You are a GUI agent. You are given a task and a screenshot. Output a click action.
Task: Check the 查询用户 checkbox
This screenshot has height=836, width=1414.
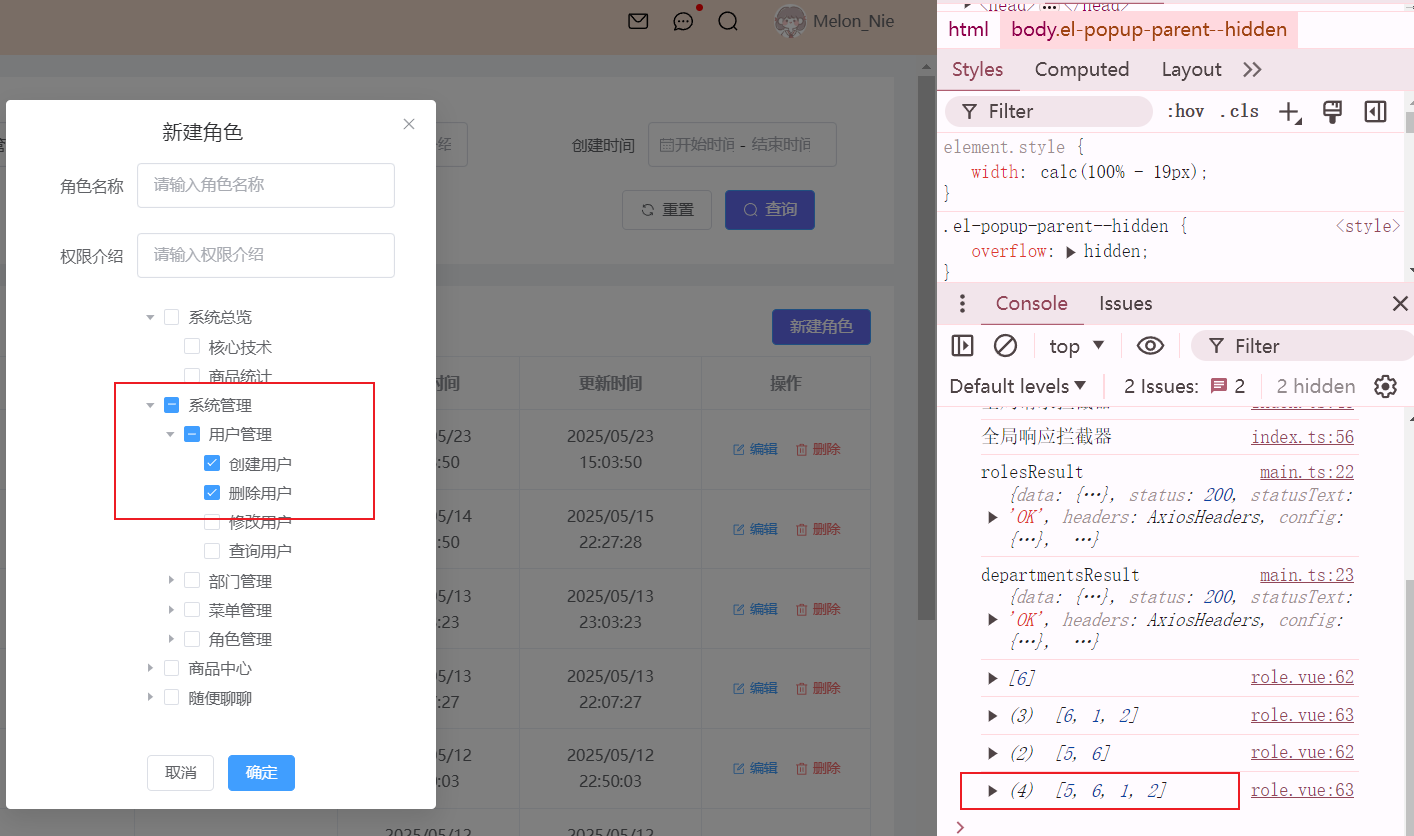(x=211, y=551)
